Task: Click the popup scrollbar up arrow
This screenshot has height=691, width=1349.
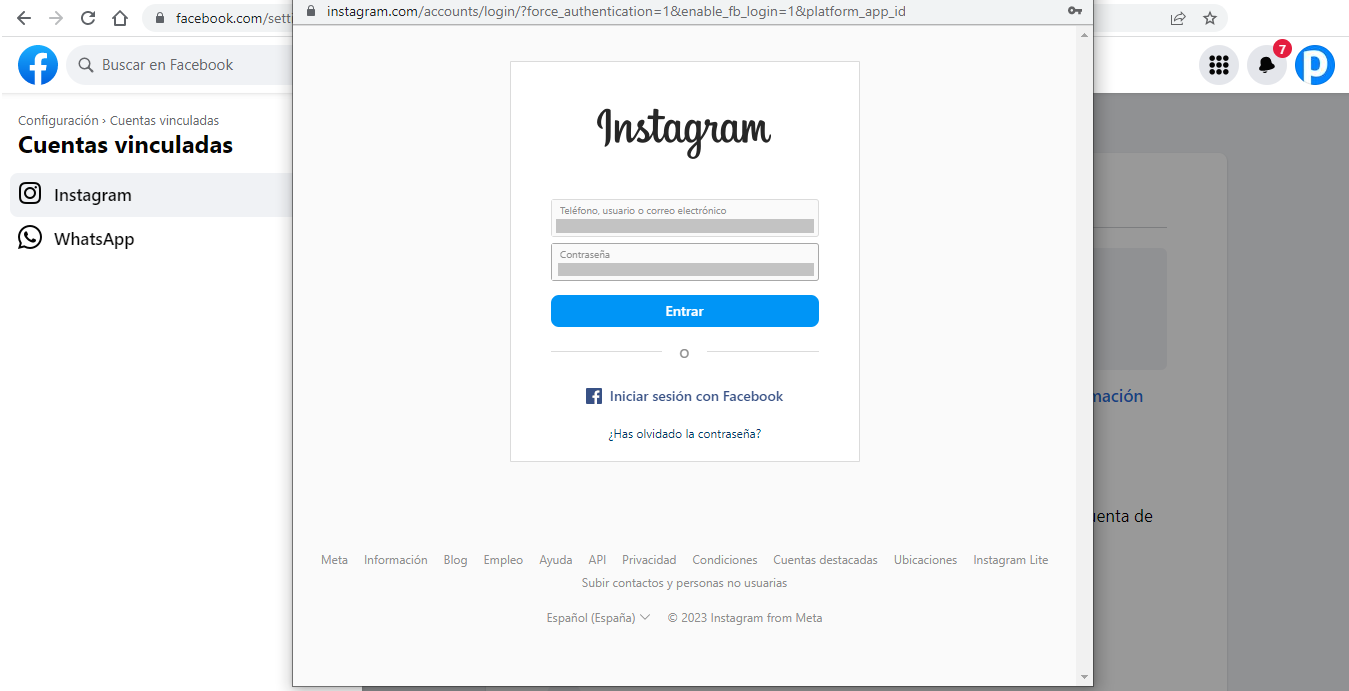Action: click(x=1085, y=34)
